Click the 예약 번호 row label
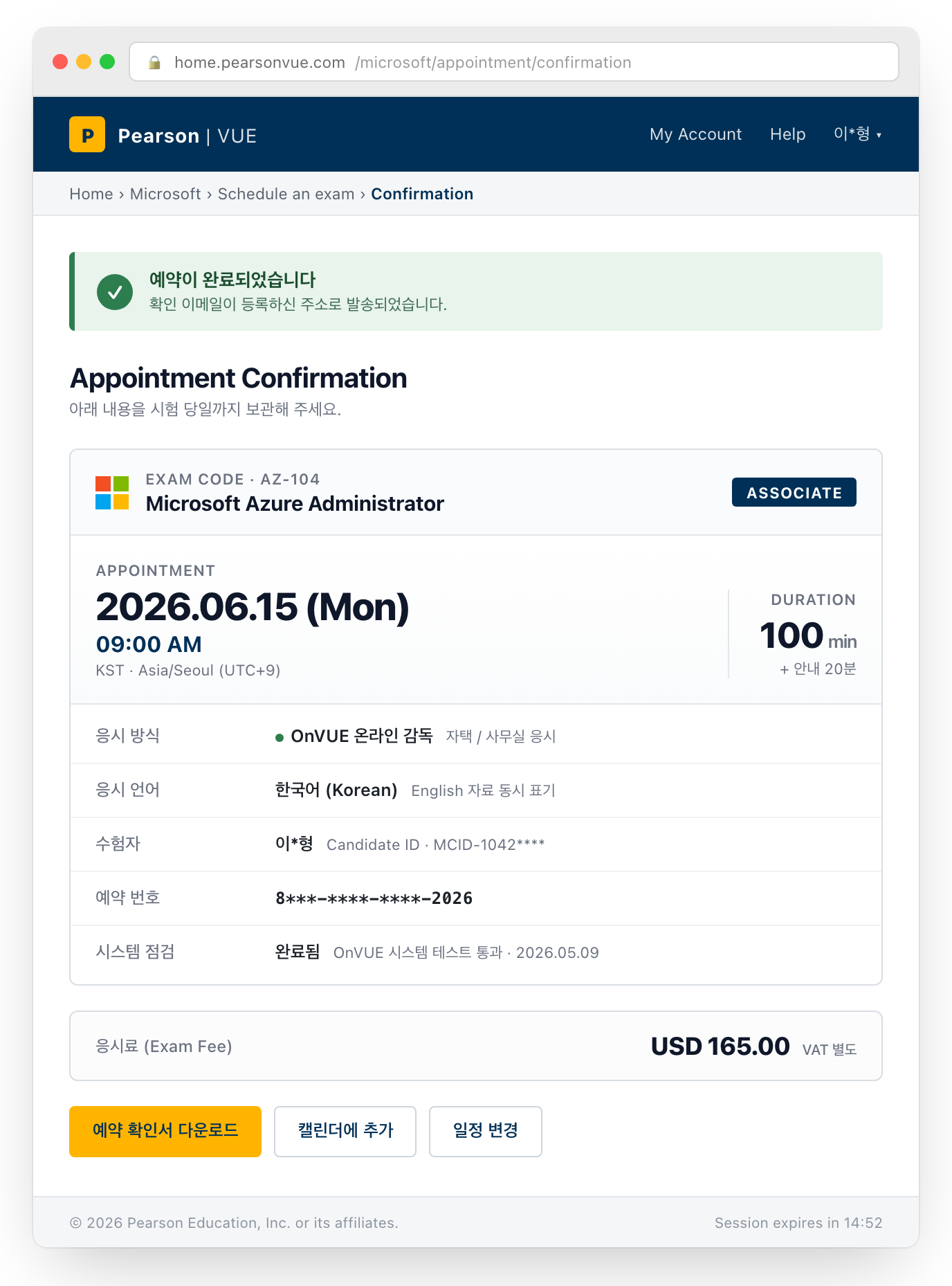This screenshot has height=1286, width=952. [x=128, y=897]
